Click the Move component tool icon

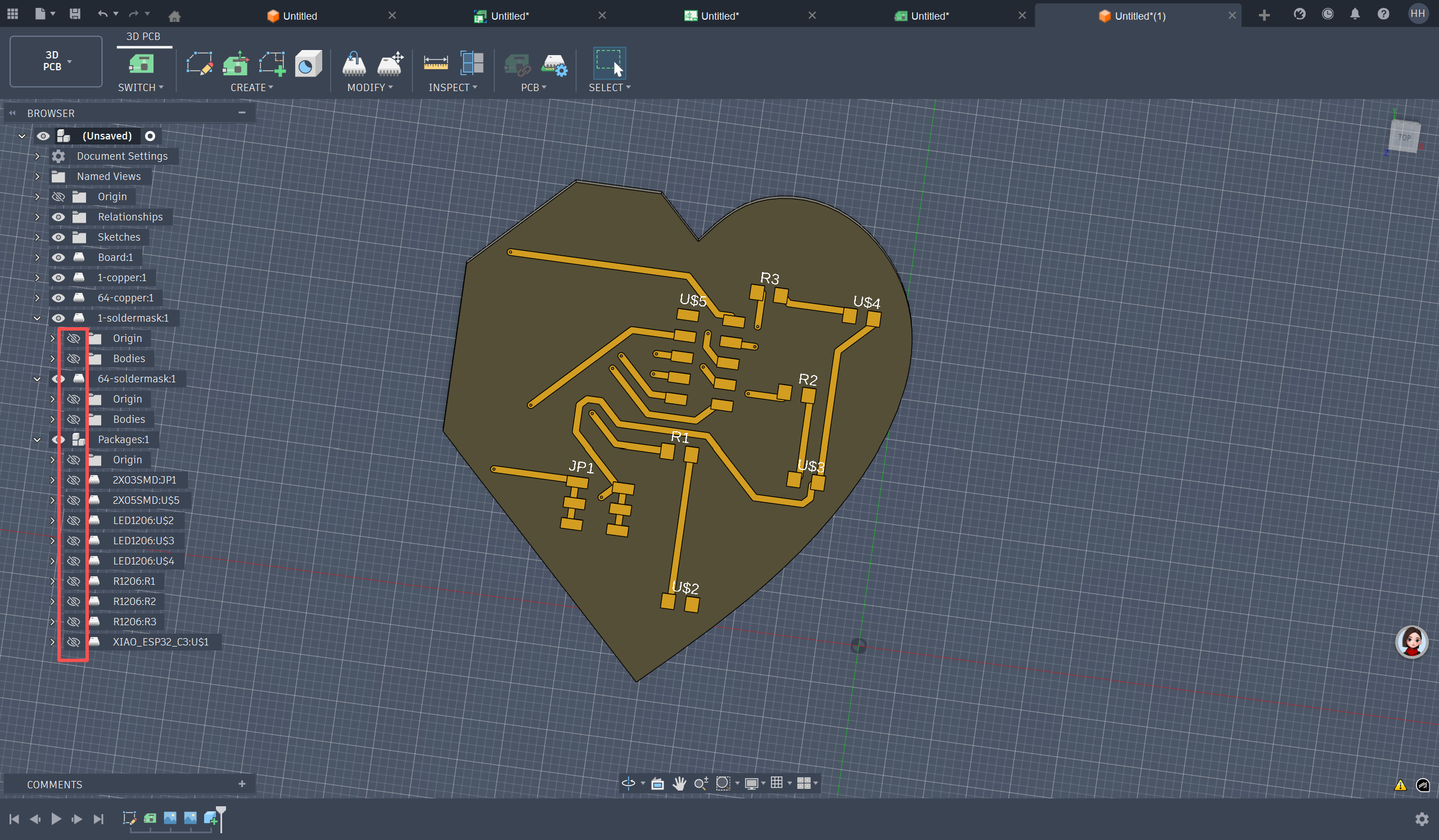click(x=391, y=64)
